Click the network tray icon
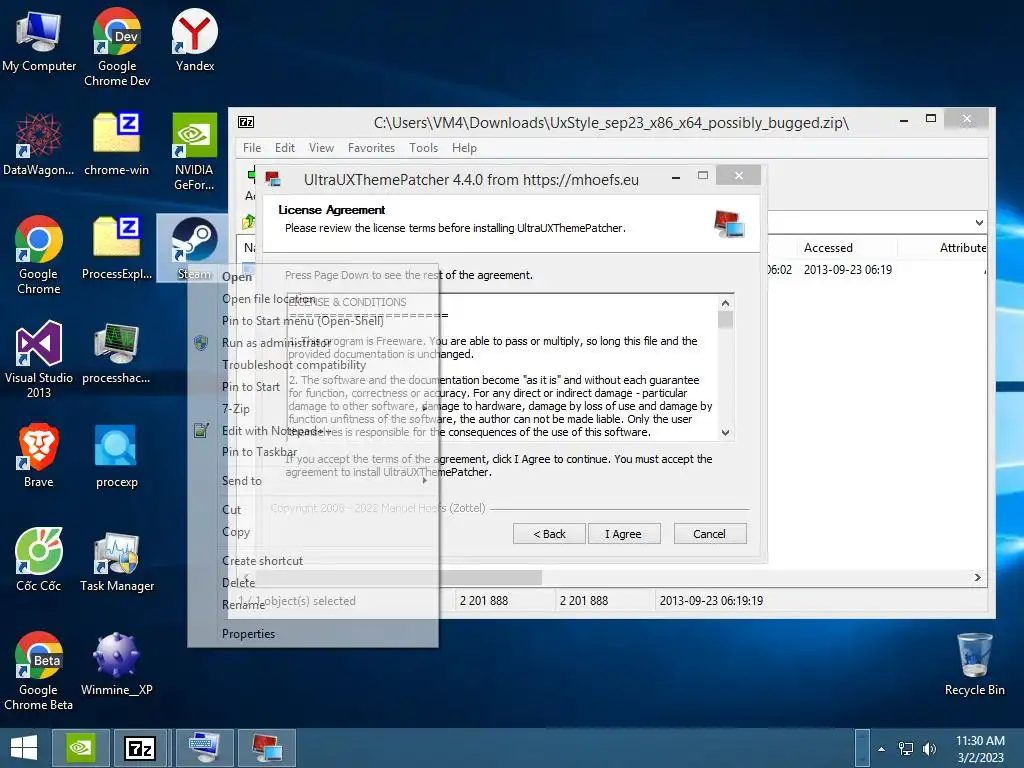 pyautogui.click(x=905, y=749)
